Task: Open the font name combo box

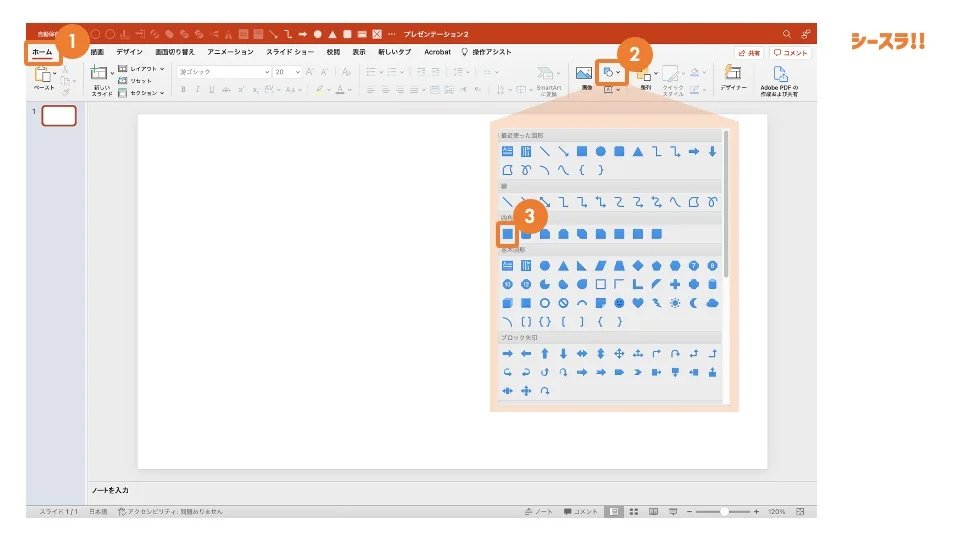Action: tap(223, 72)
